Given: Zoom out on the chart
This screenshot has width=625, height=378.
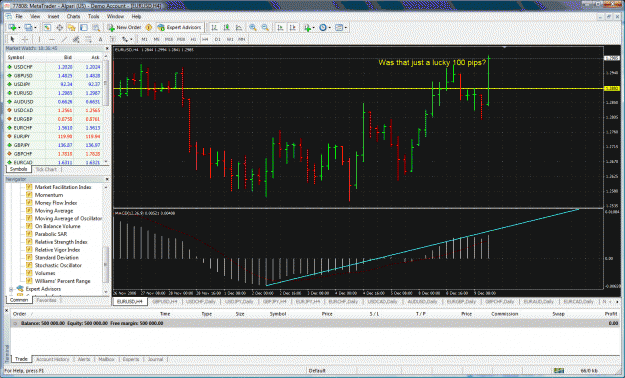Looking at the screenshot, I should [265, 28].
